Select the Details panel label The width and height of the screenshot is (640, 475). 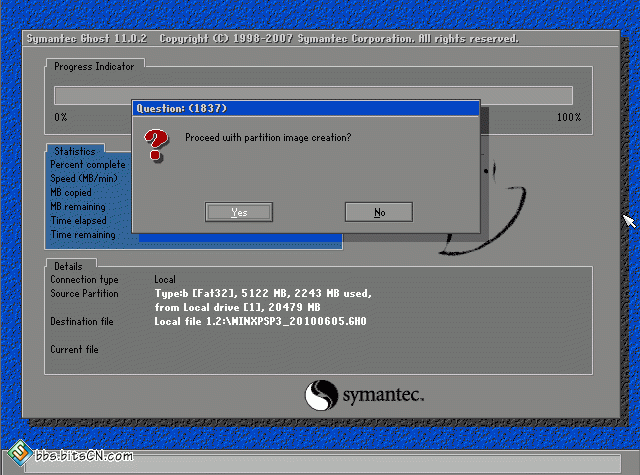coord(68,266)
